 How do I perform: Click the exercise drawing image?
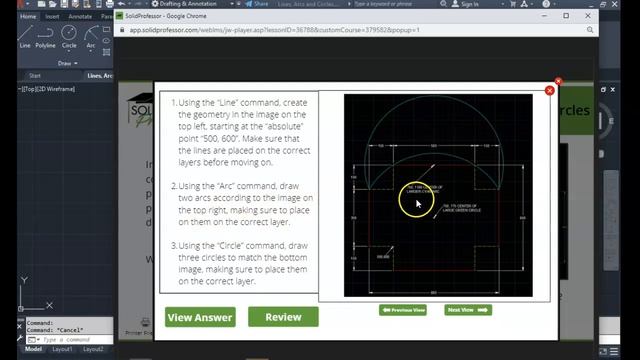(x=438, y=196)
